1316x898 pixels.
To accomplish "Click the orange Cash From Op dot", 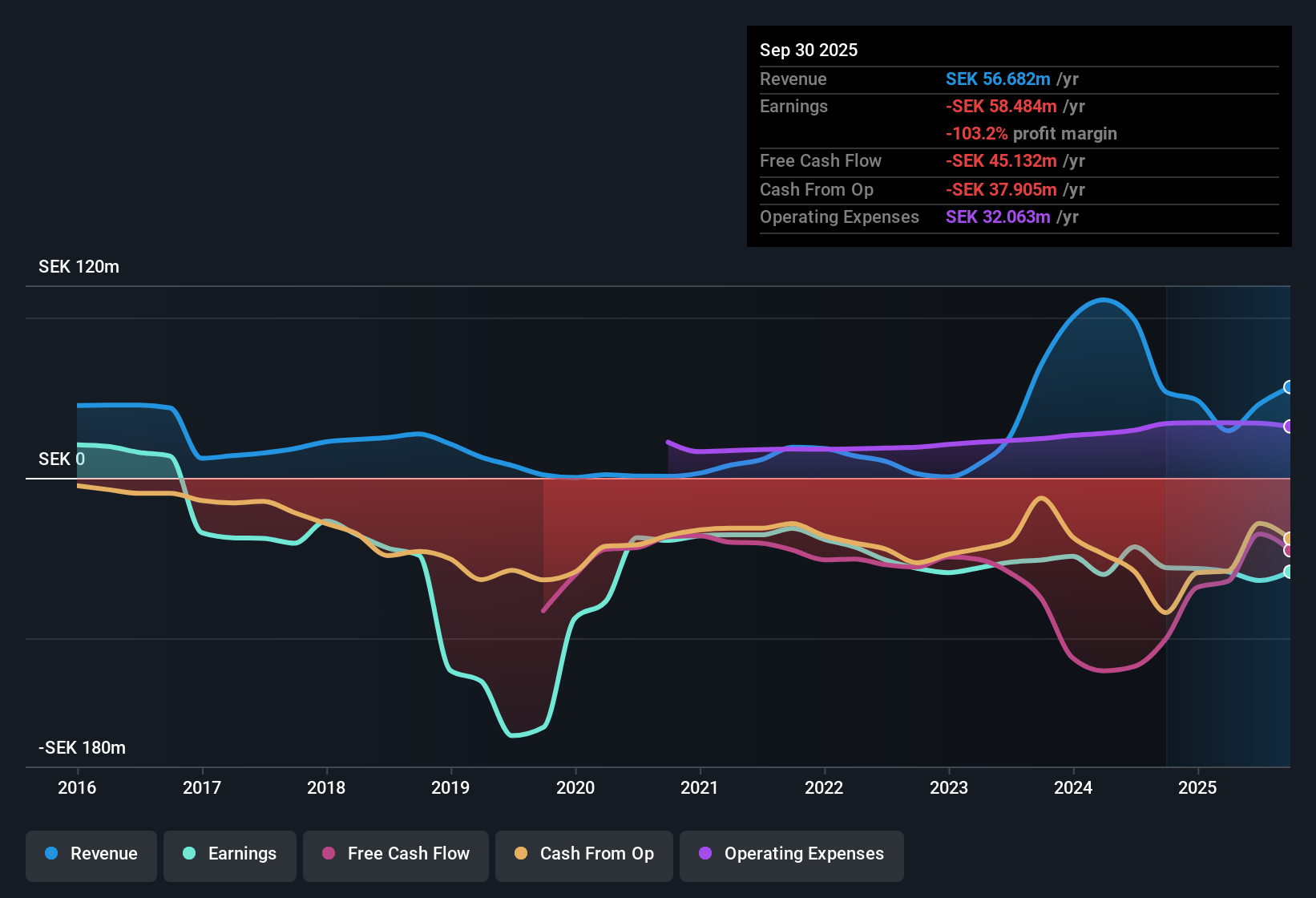I will [x=521, y=854].
